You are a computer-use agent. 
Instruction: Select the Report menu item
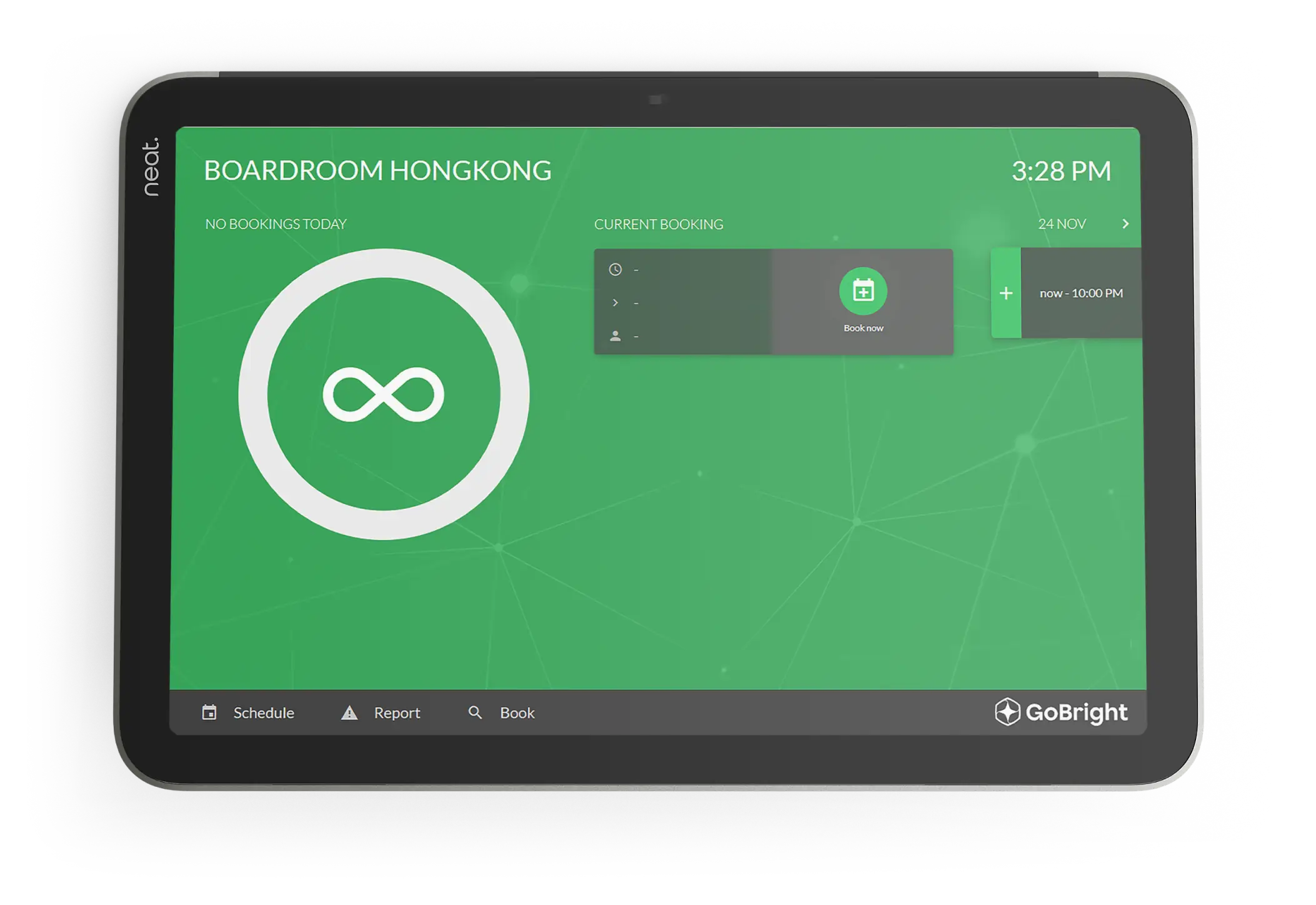(x=397, y=712)
